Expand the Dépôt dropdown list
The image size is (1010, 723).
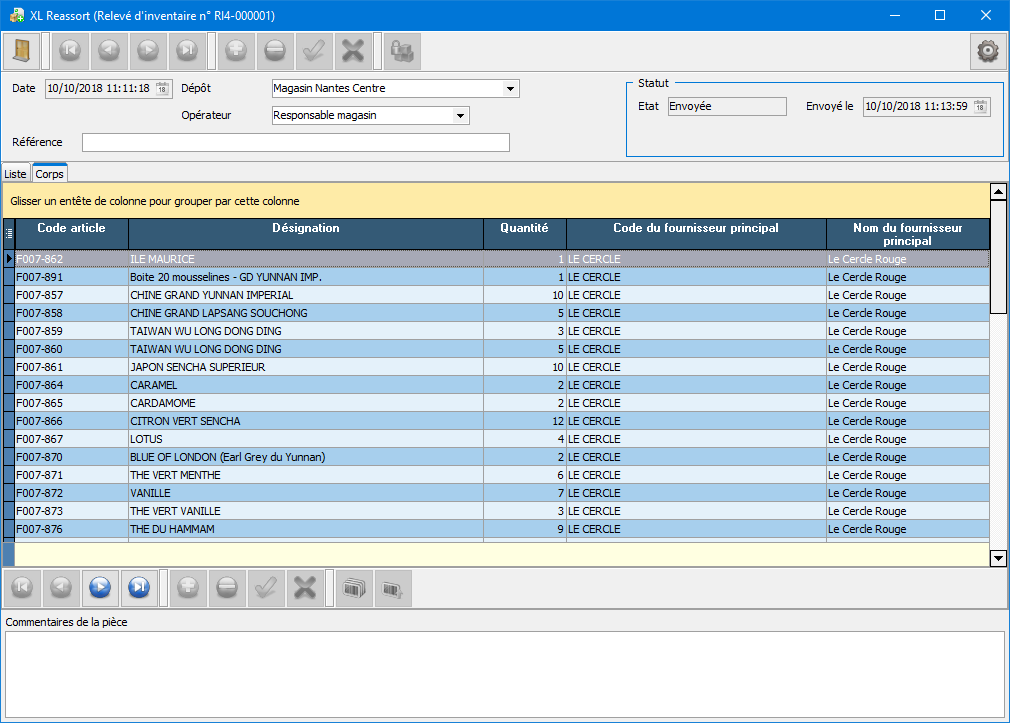pyautogui.click(x=511, y=89)
